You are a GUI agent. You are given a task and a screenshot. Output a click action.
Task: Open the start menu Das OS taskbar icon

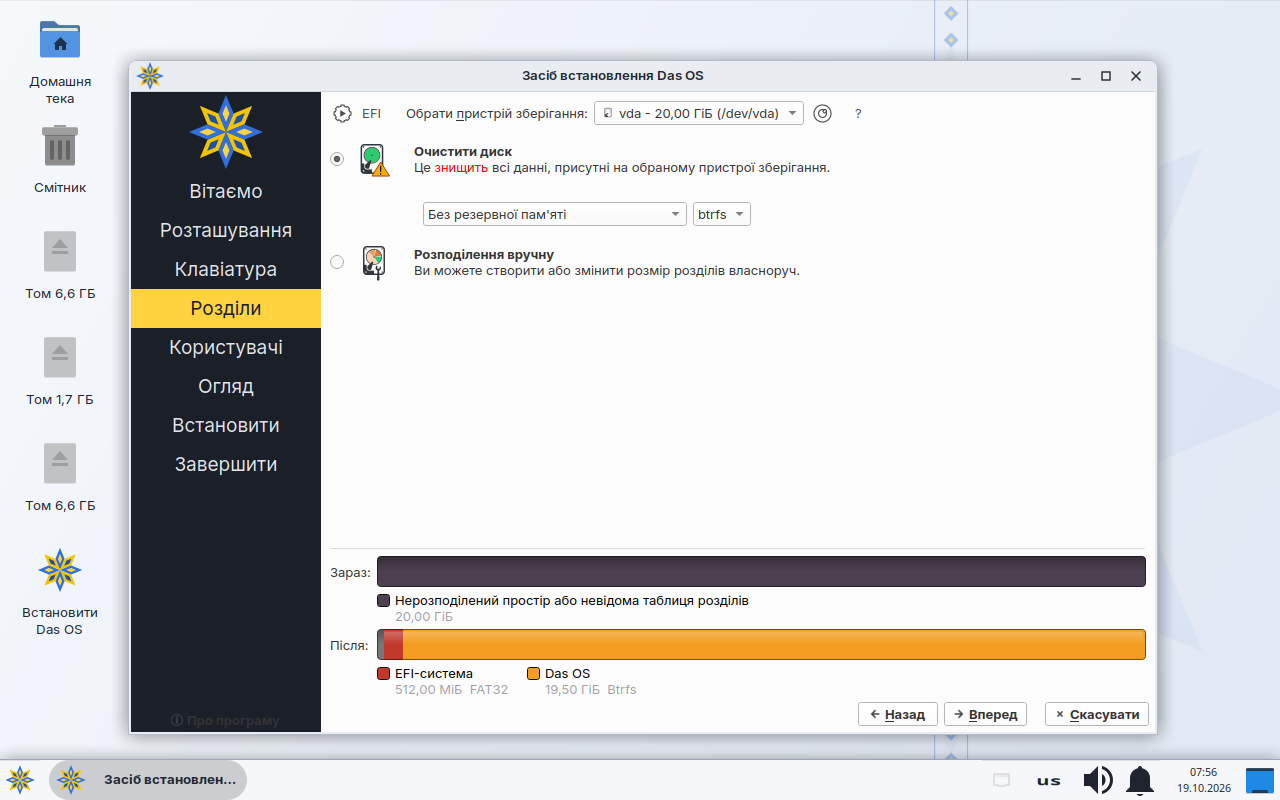point(20,780)
